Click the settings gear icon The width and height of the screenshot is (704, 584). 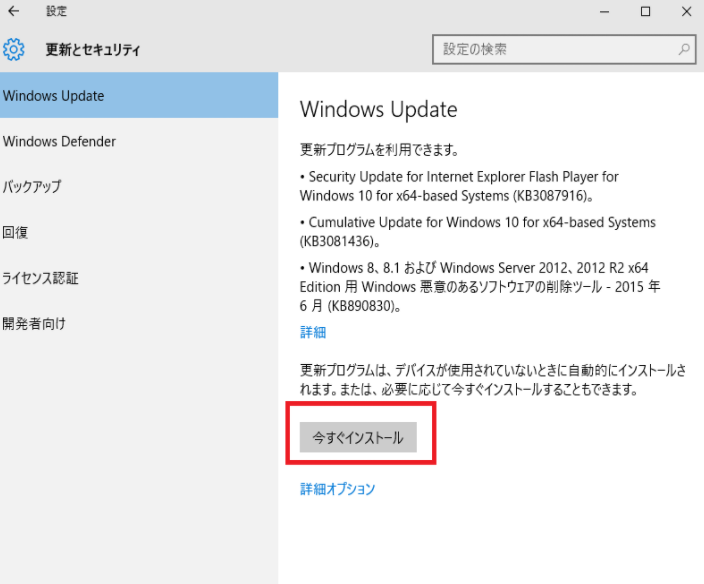click(x=13, y=49)
